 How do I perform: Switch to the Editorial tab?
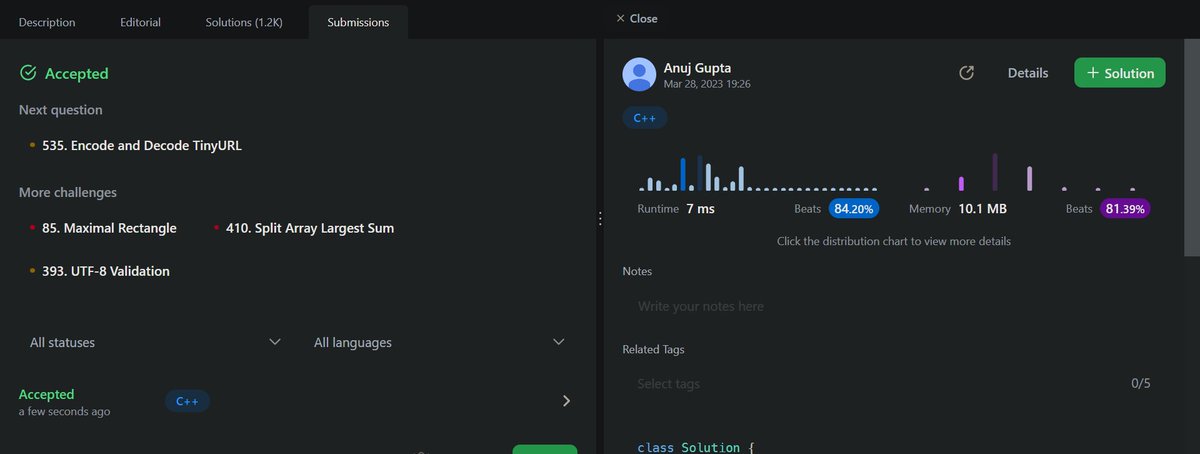(x=140, y=21)
